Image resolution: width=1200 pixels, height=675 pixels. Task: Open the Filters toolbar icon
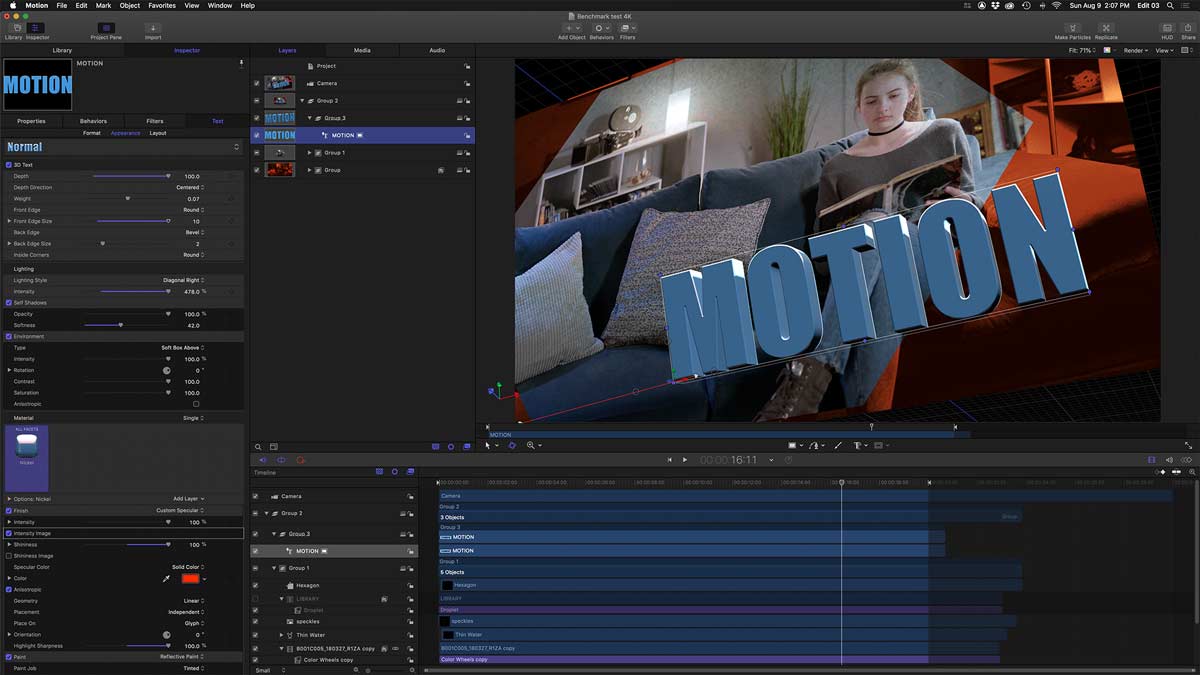[627, 28]
